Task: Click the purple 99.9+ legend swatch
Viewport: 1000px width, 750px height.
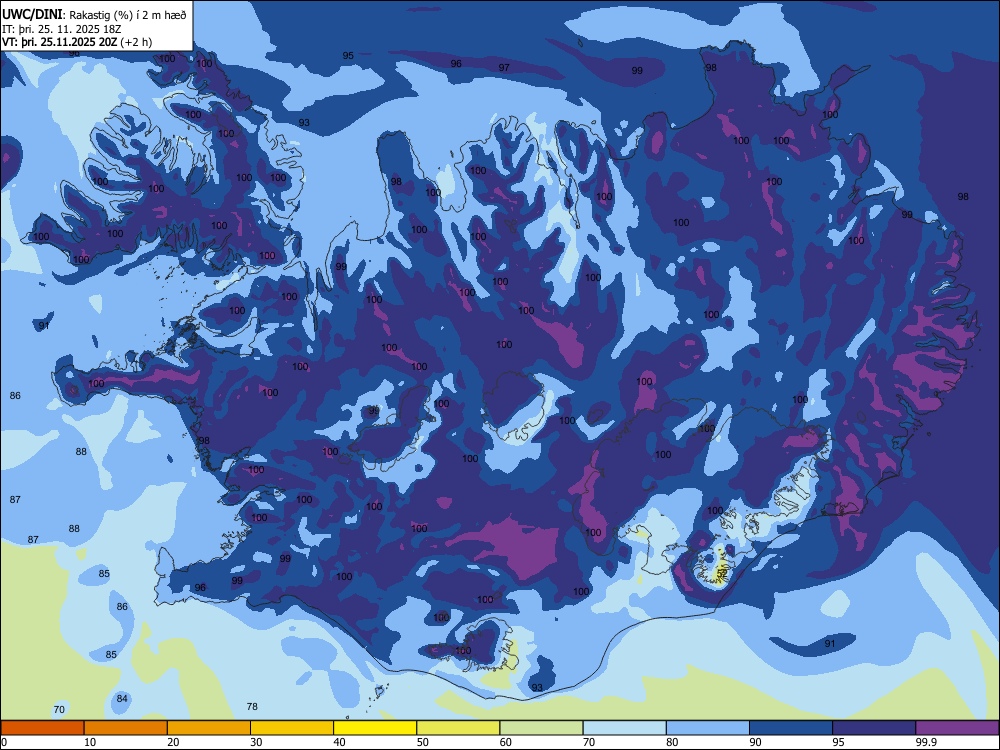Action: pos(957,728)
